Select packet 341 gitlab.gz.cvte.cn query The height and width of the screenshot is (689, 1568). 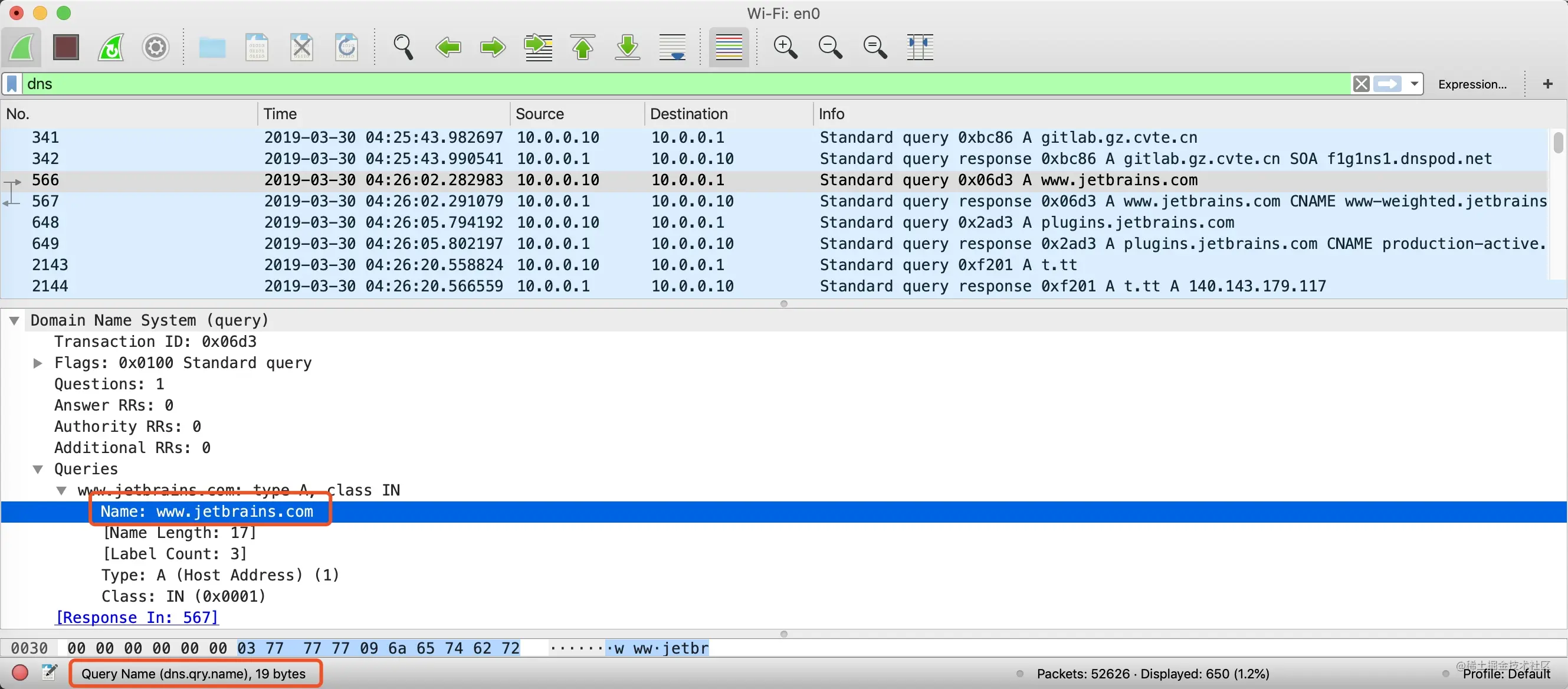point(774,137)
